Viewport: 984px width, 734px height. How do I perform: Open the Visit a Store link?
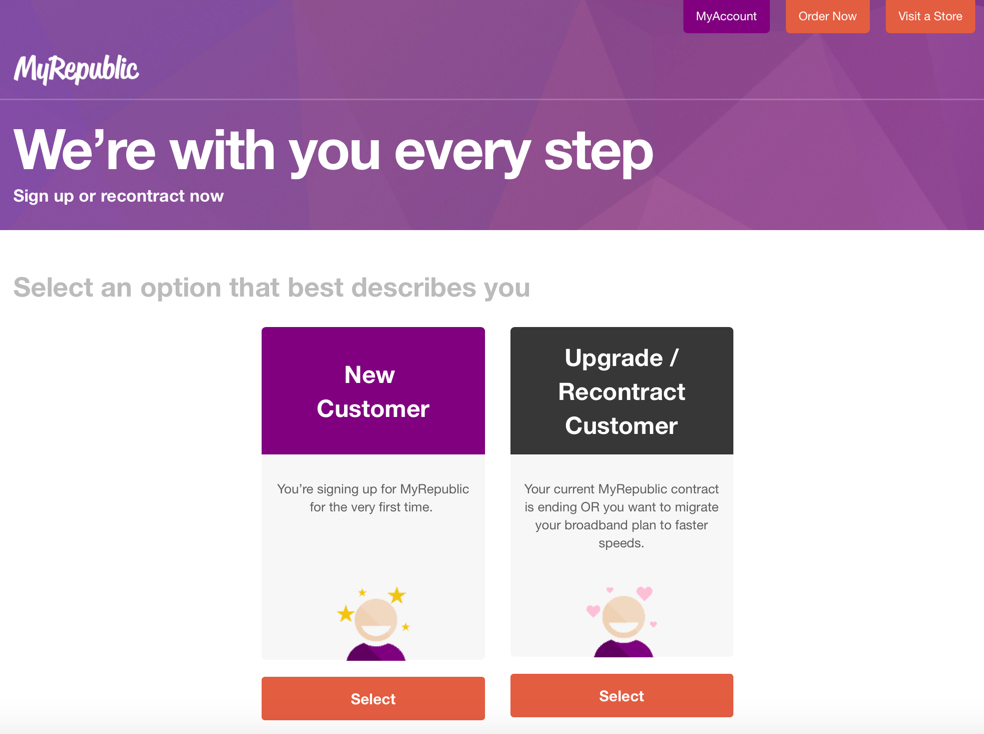click(x=929, y=16)
